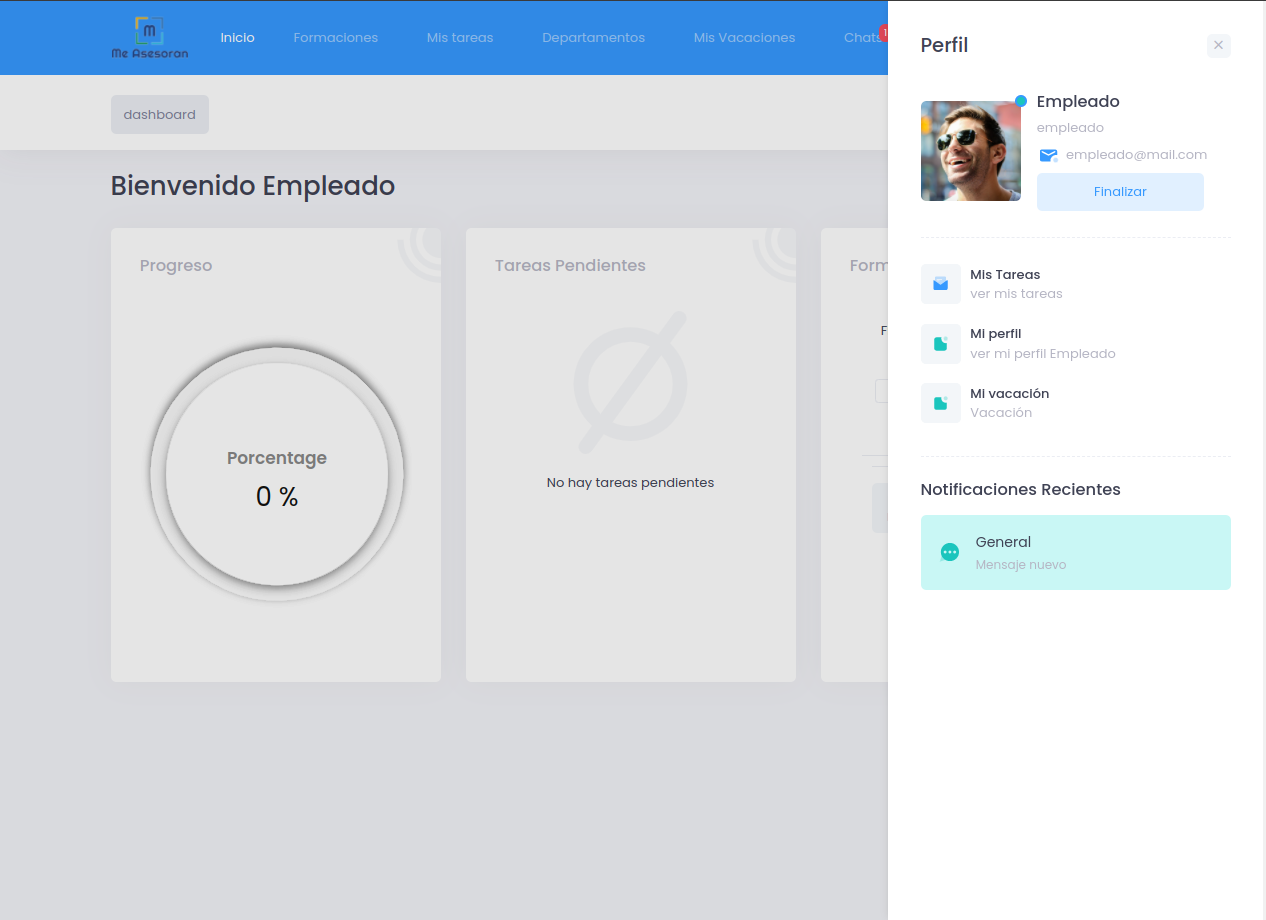The width and height of the screenshot is (1266, 920).
Task: Go to Formaciones in the navbar
Action: [x=335, y=38]
